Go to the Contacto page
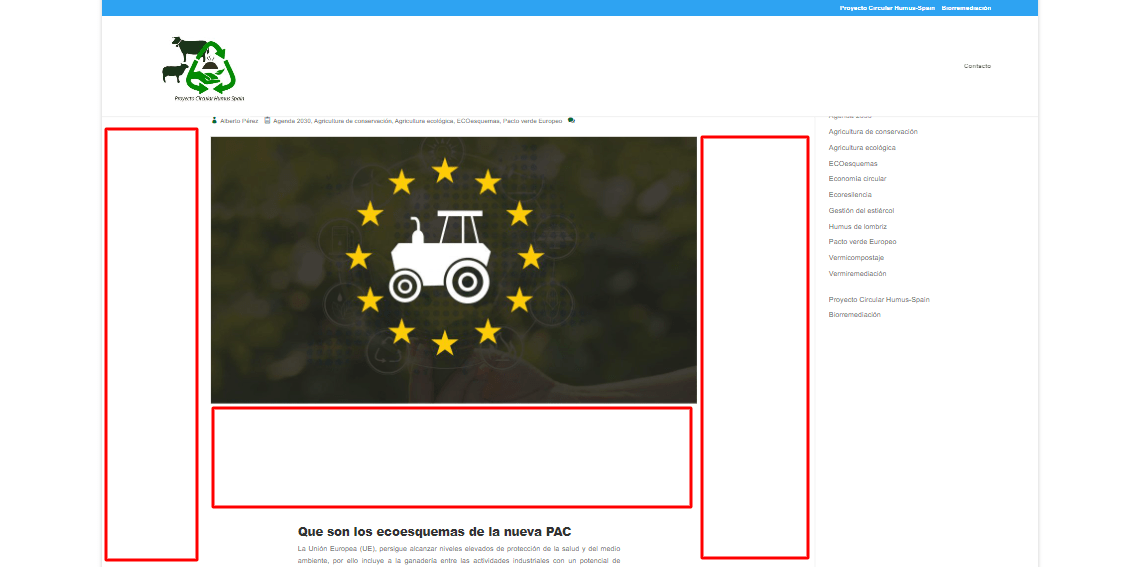Screen dimensions: 1136x567 [x=977, y=67]
